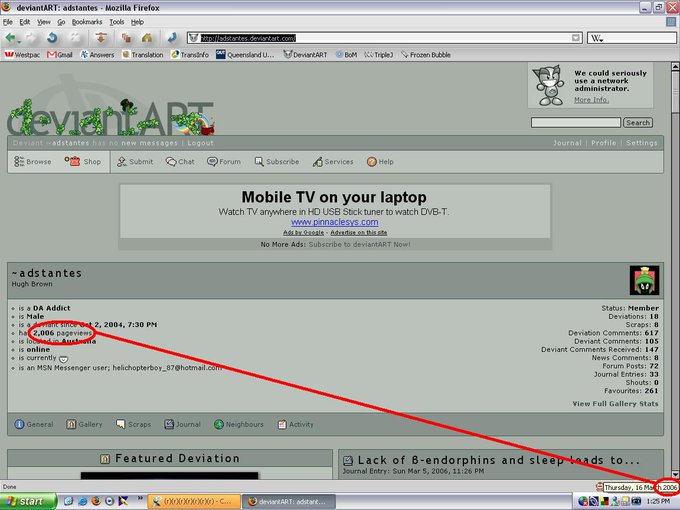The width and height of the screenshot is (680, 510).
Task: Click adstantes Marvin the Martian avatar
Action: click(644, 281)
